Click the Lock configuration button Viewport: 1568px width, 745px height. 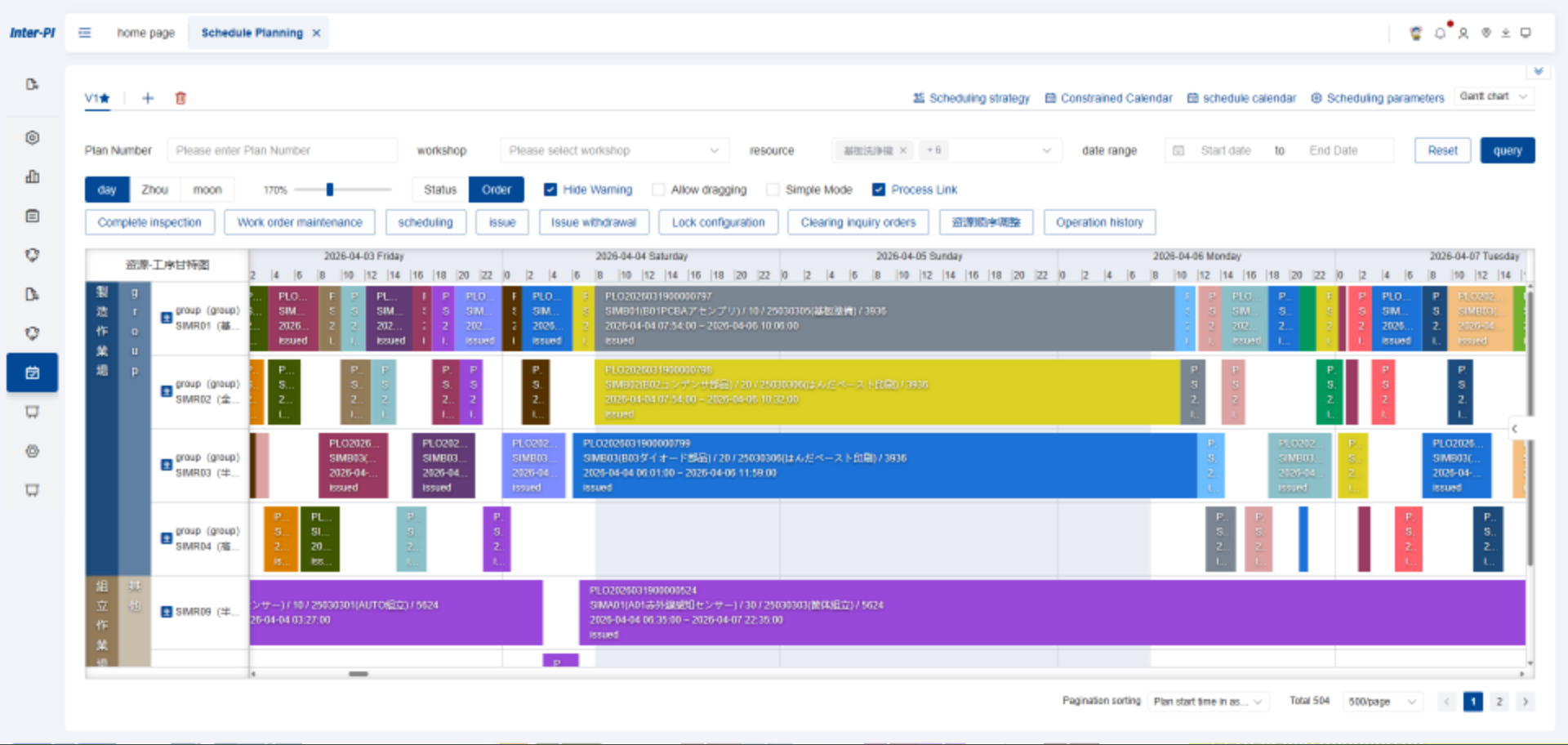click(719, 222)
